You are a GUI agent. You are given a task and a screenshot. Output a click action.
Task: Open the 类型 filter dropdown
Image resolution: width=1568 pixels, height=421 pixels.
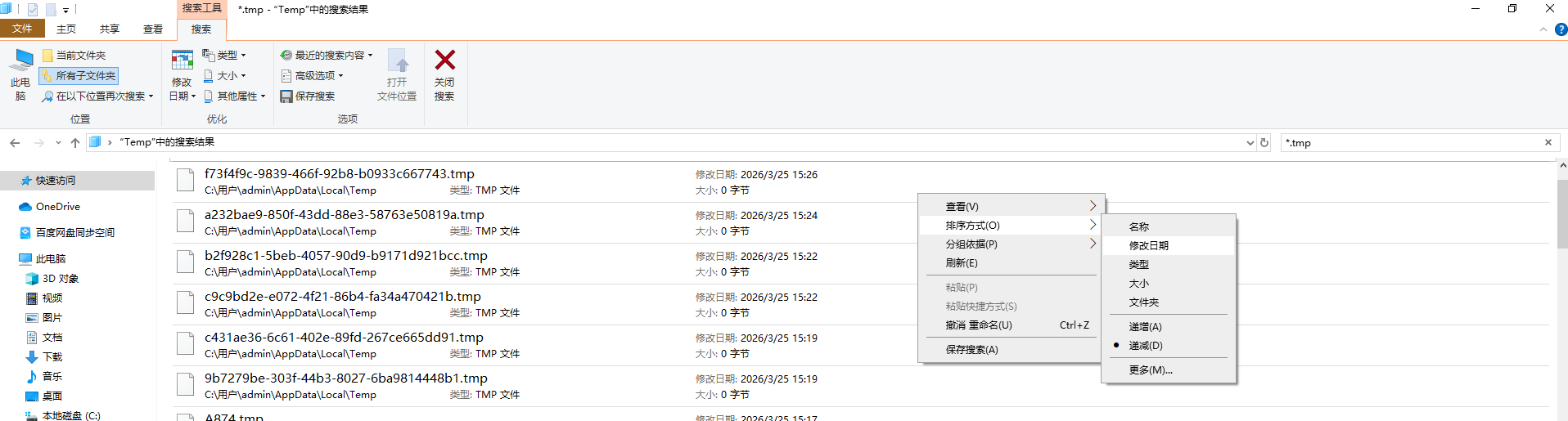[x=225, y=56]
